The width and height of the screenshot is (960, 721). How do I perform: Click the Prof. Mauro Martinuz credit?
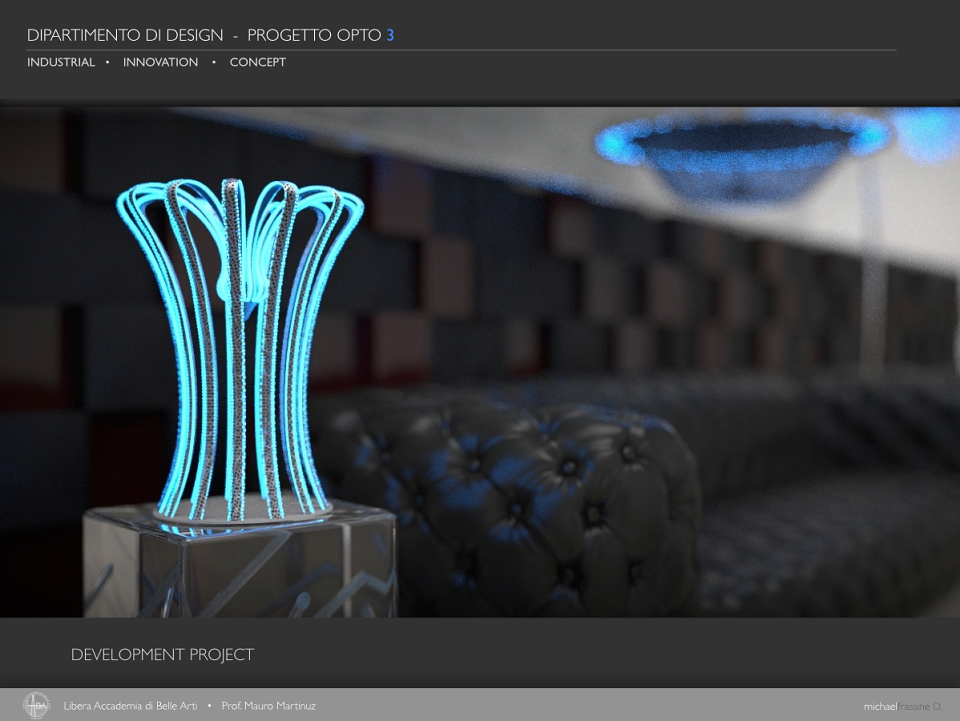tap(269, 706)
